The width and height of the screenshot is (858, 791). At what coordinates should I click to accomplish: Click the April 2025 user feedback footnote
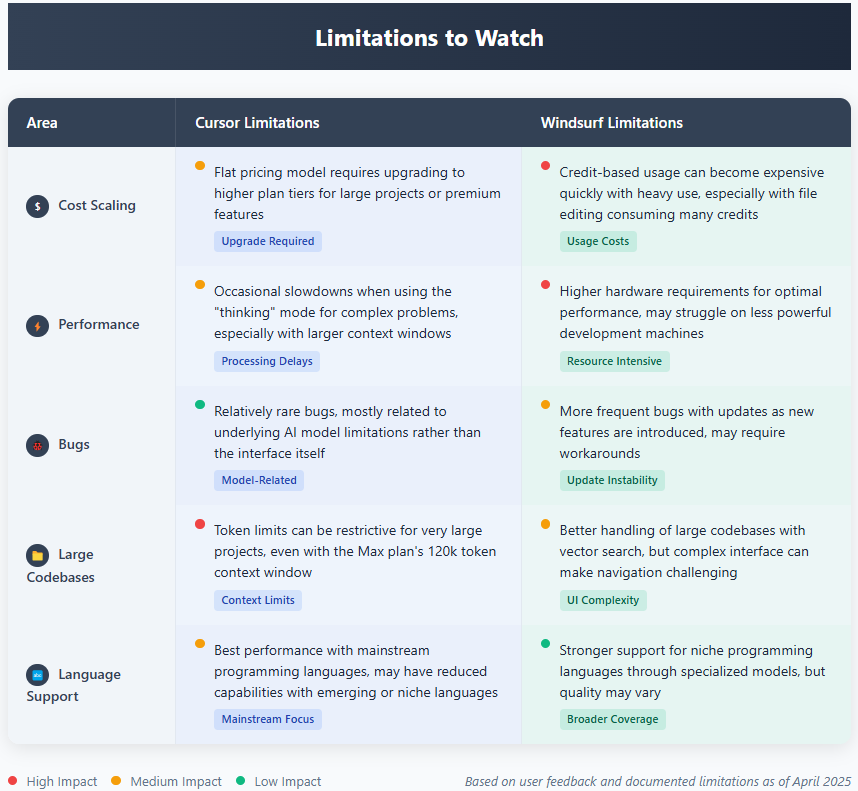[x=658, y=781]
